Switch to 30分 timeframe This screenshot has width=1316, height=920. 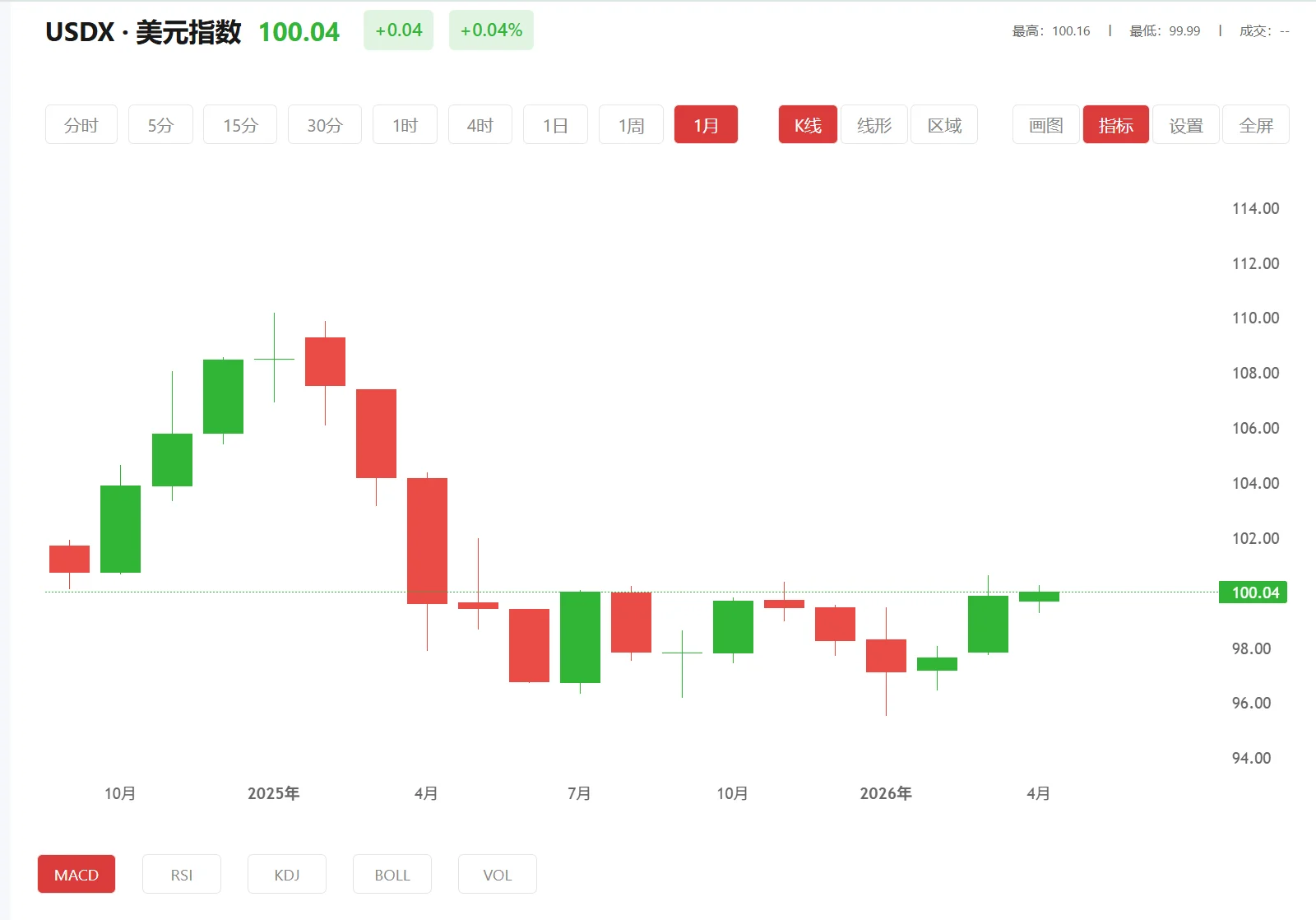pyautogui.click(x=325, y=125)
